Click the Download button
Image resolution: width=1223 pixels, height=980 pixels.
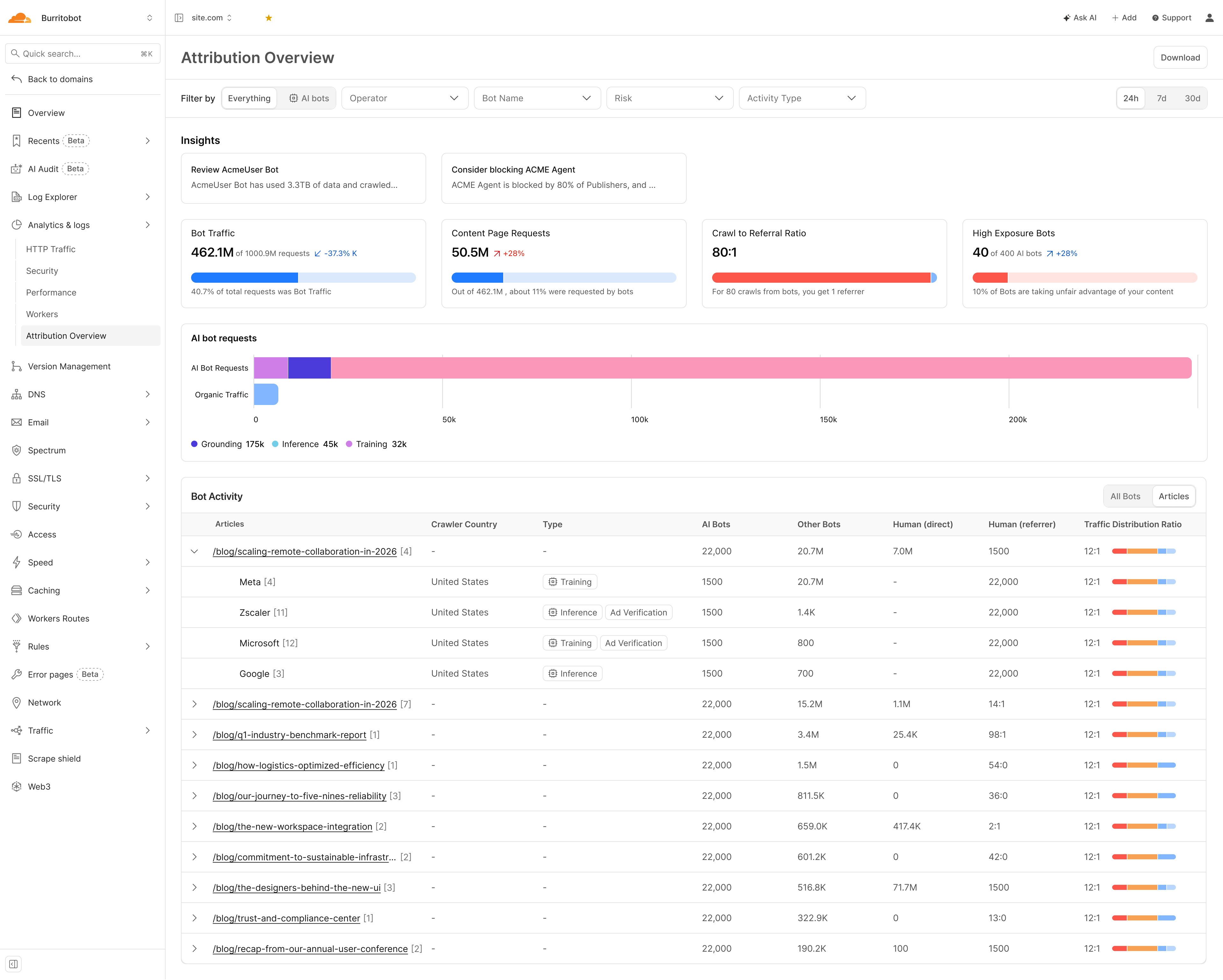click(x=1180, y=57)
